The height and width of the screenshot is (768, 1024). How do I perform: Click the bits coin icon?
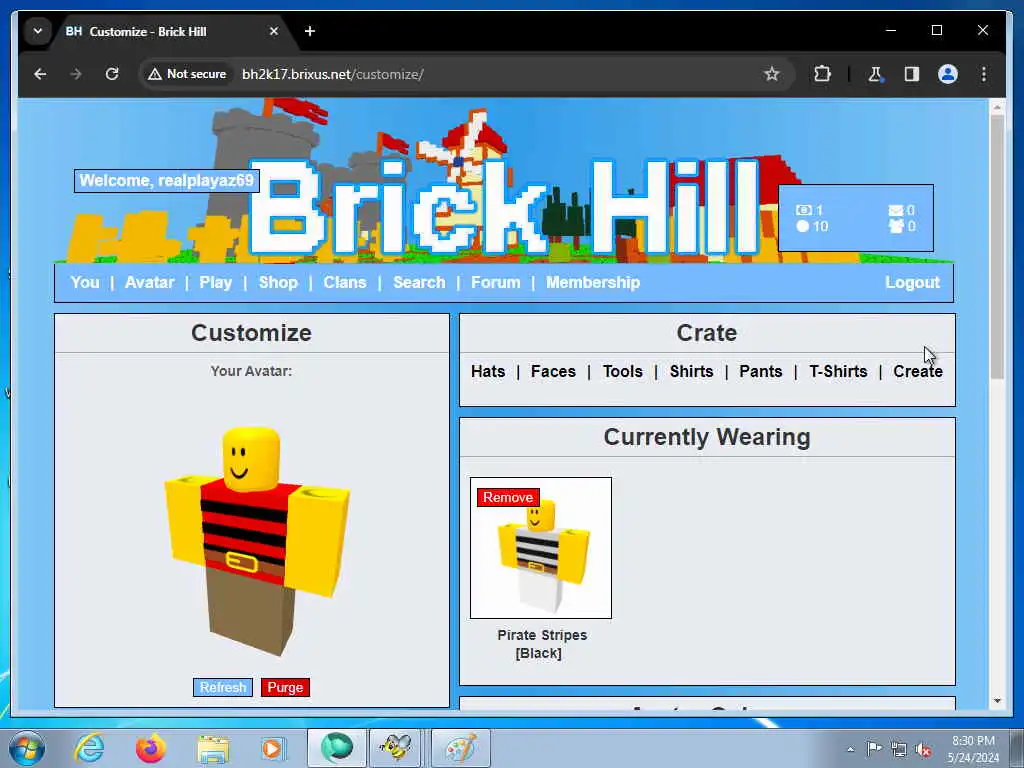(x=803, y=226)
